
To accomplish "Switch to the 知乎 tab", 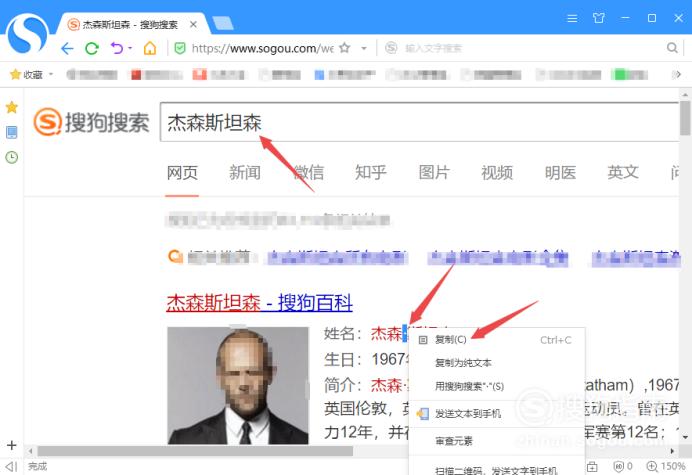I will 371,172.
